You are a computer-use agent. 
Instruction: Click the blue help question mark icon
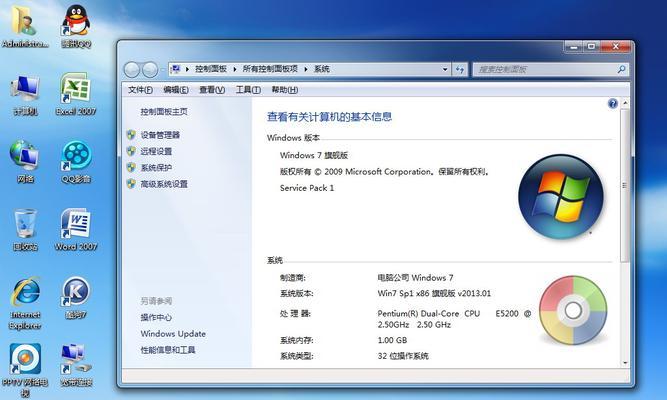click(x=613, y=104)
